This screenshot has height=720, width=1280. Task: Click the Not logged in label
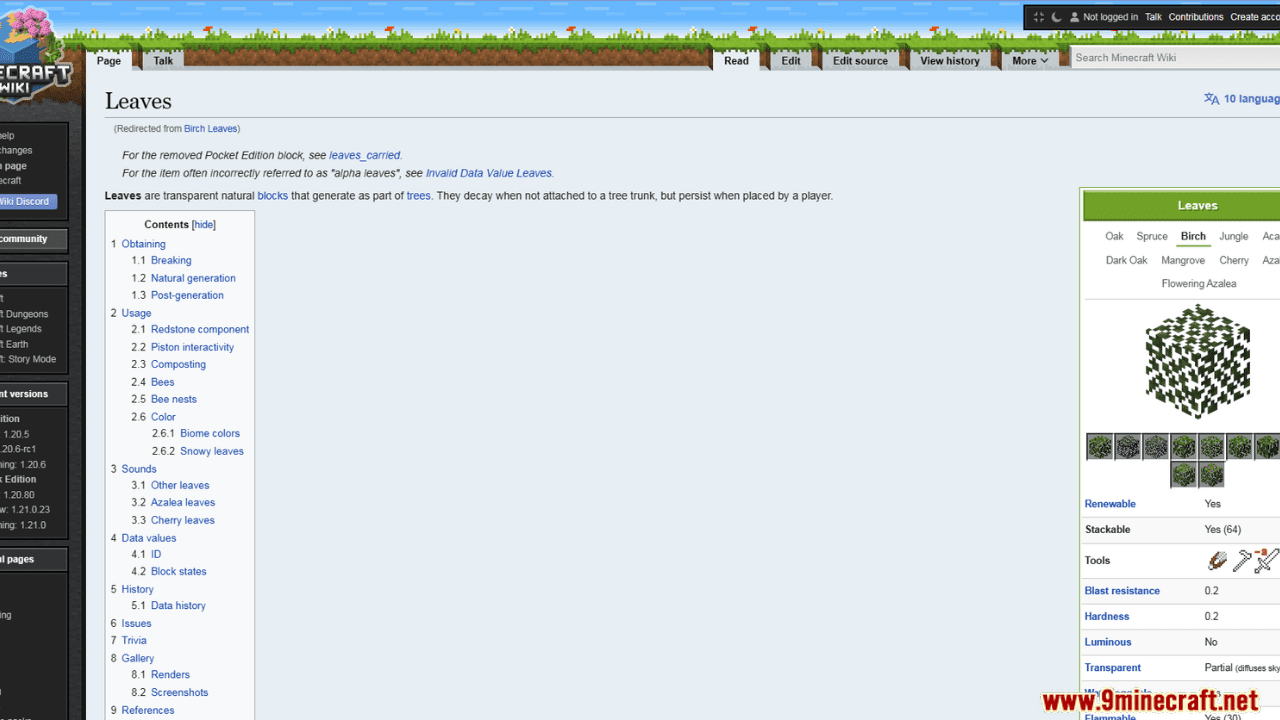1110,17
